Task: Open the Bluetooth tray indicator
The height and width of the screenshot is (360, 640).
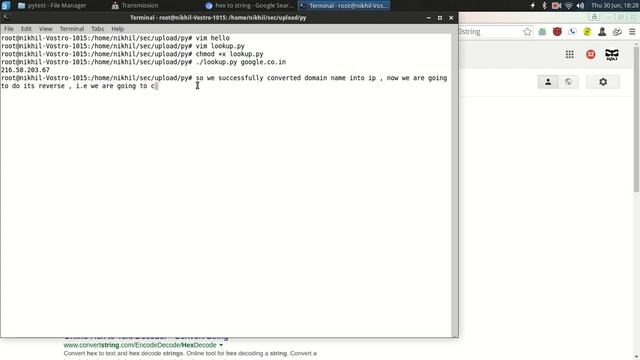Action: click(544, 5)
